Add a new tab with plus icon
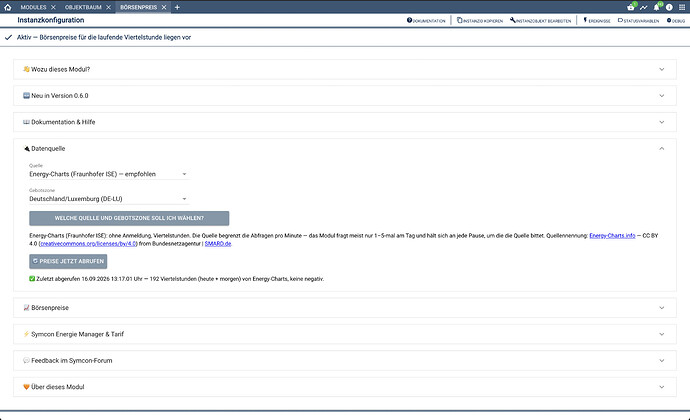Image resolution: width=690 pixels, height=420 pixels. [177, 7]
